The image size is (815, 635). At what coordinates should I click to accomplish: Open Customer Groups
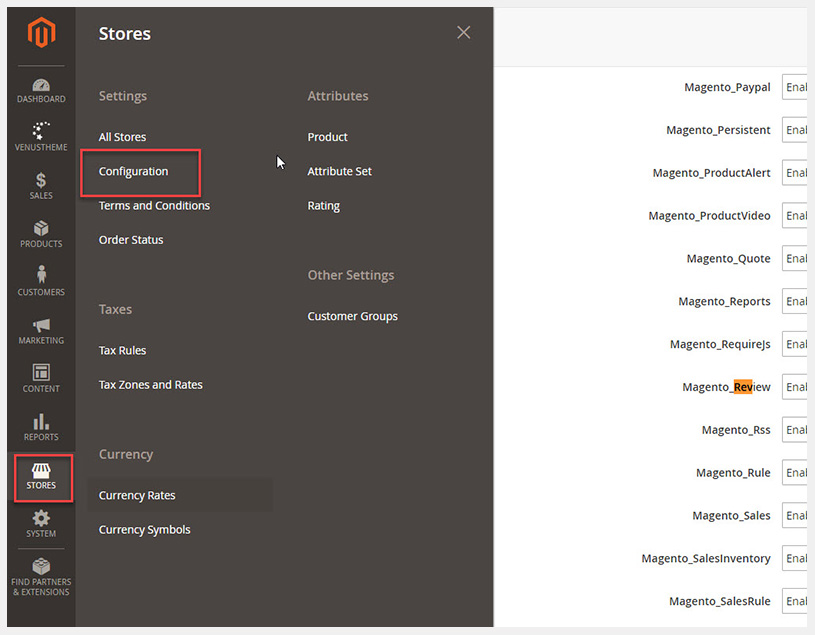[352, 316]
